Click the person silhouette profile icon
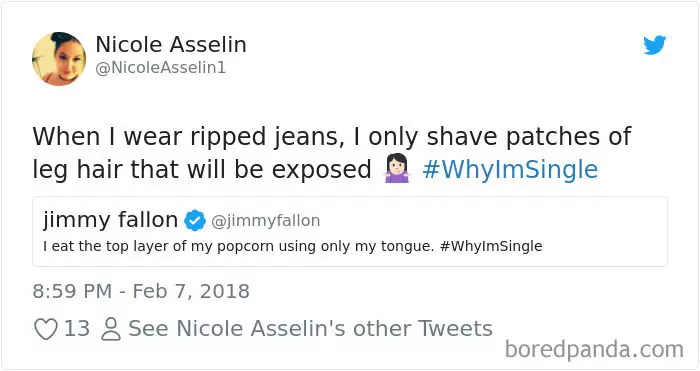 pyautogui.click(x=111, y=329)
